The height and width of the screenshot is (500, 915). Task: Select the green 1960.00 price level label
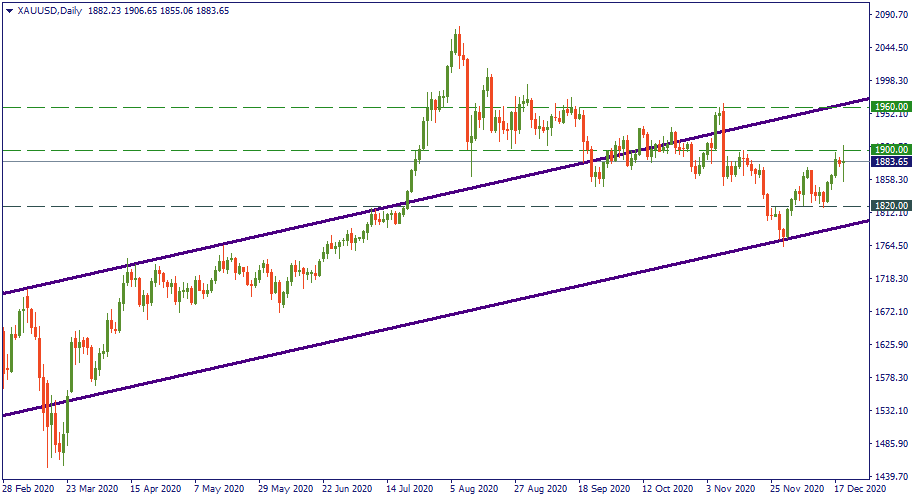tap(889, 106)
